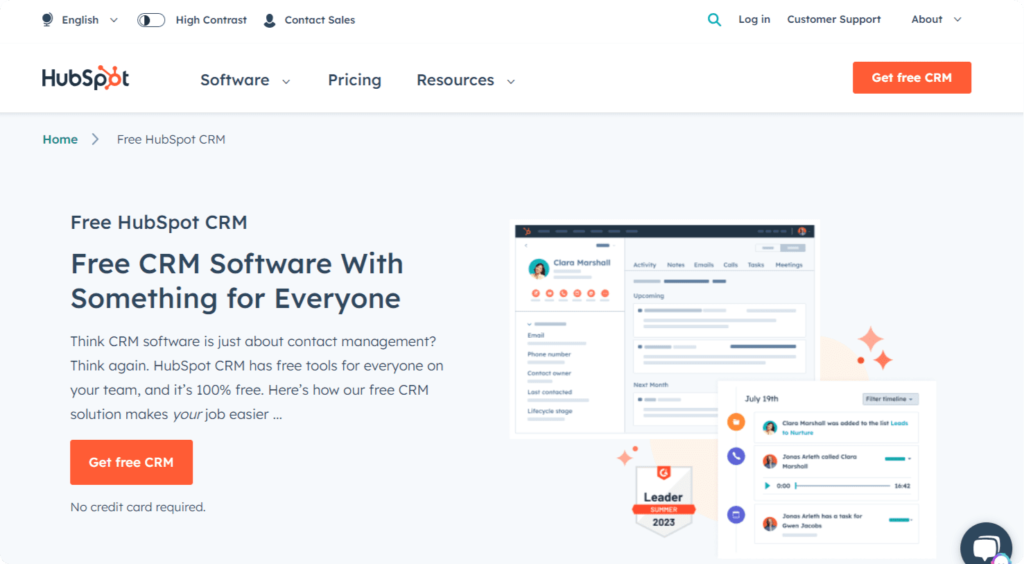Image resolution: width=1024 pixels, height=564 pixels.
Task: Click Get free CRM in header
Action: [x=912, y=78]
